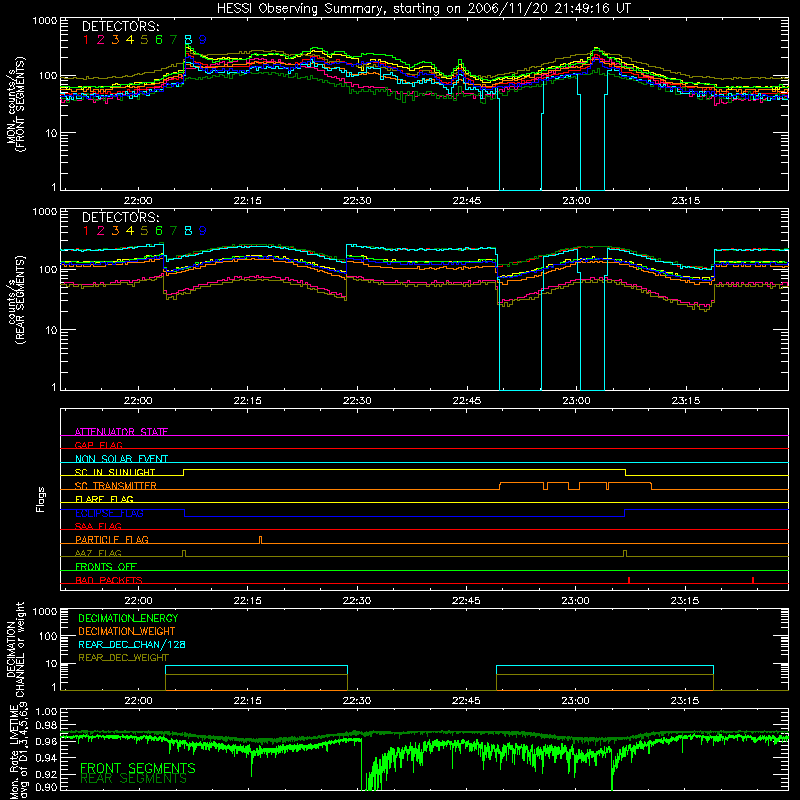
Task: Click 23:00 tick under front segments plot
Action: [577, 201]
